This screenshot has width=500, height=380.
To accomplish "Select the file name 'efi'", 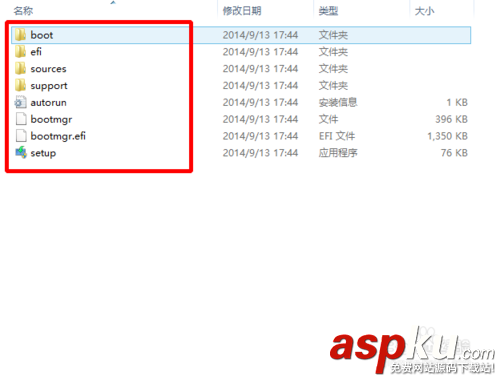I will (x=36, y=52).
